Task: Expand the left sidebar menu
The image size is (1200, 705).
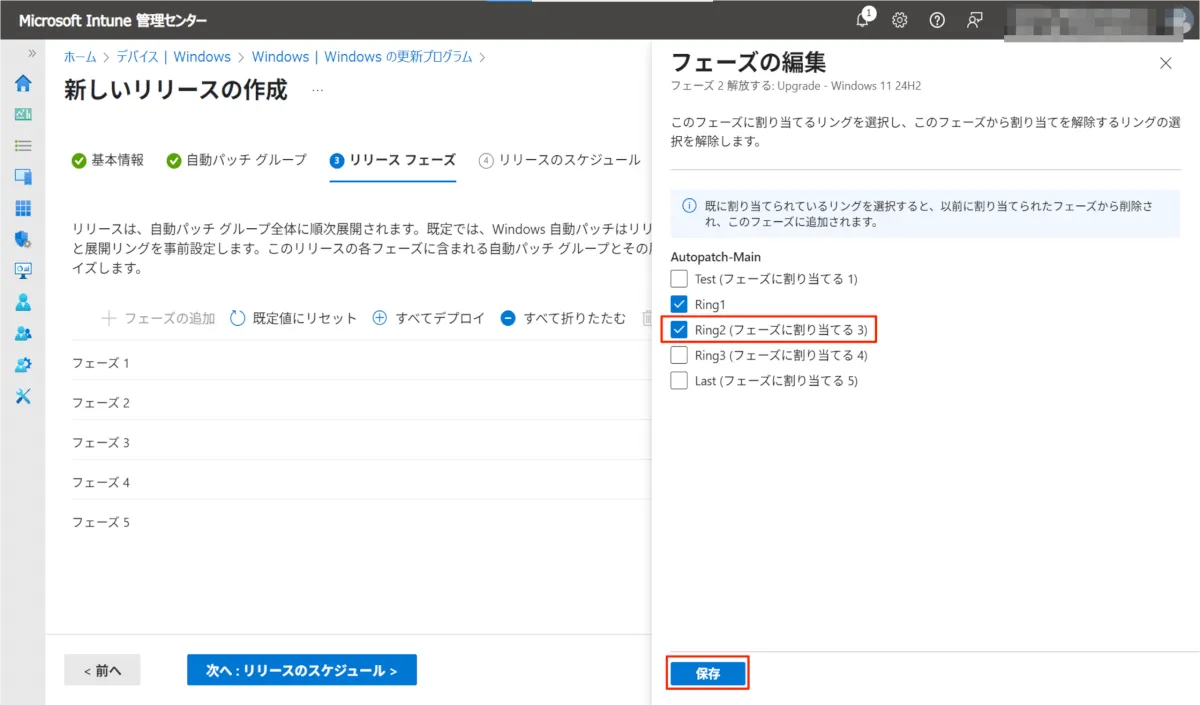Action: 32,54
